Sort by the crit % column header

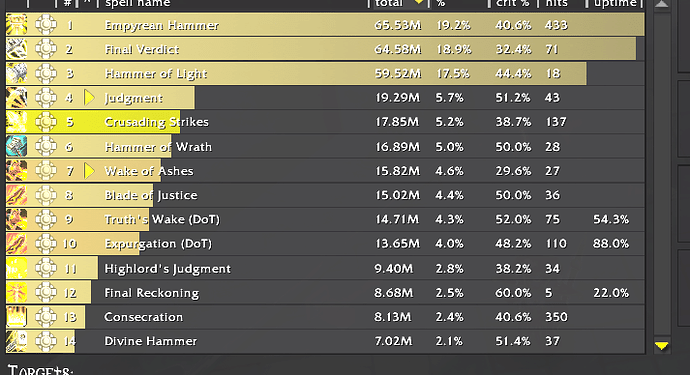[512, 4]
